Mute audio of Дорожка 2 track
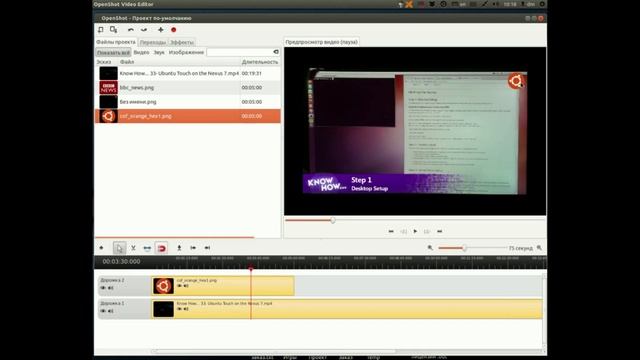The width and height of the screenshot is (640, 360). 111,288
